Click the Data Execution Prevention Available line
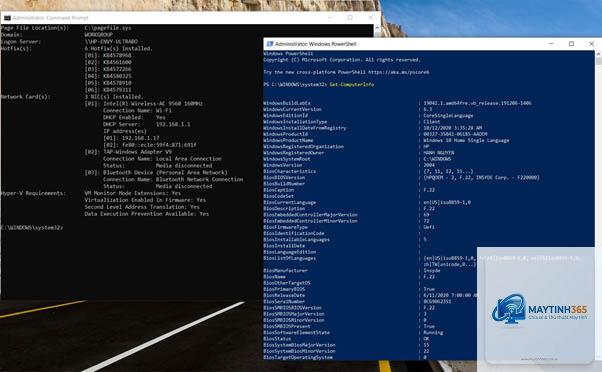 pyautogui.click(x=147, y=215)
